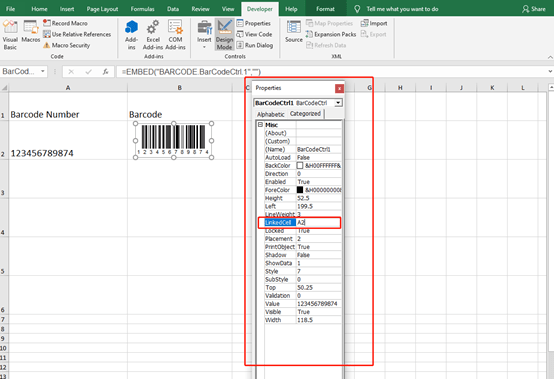Select the ShowData property row

pos(303,263)
